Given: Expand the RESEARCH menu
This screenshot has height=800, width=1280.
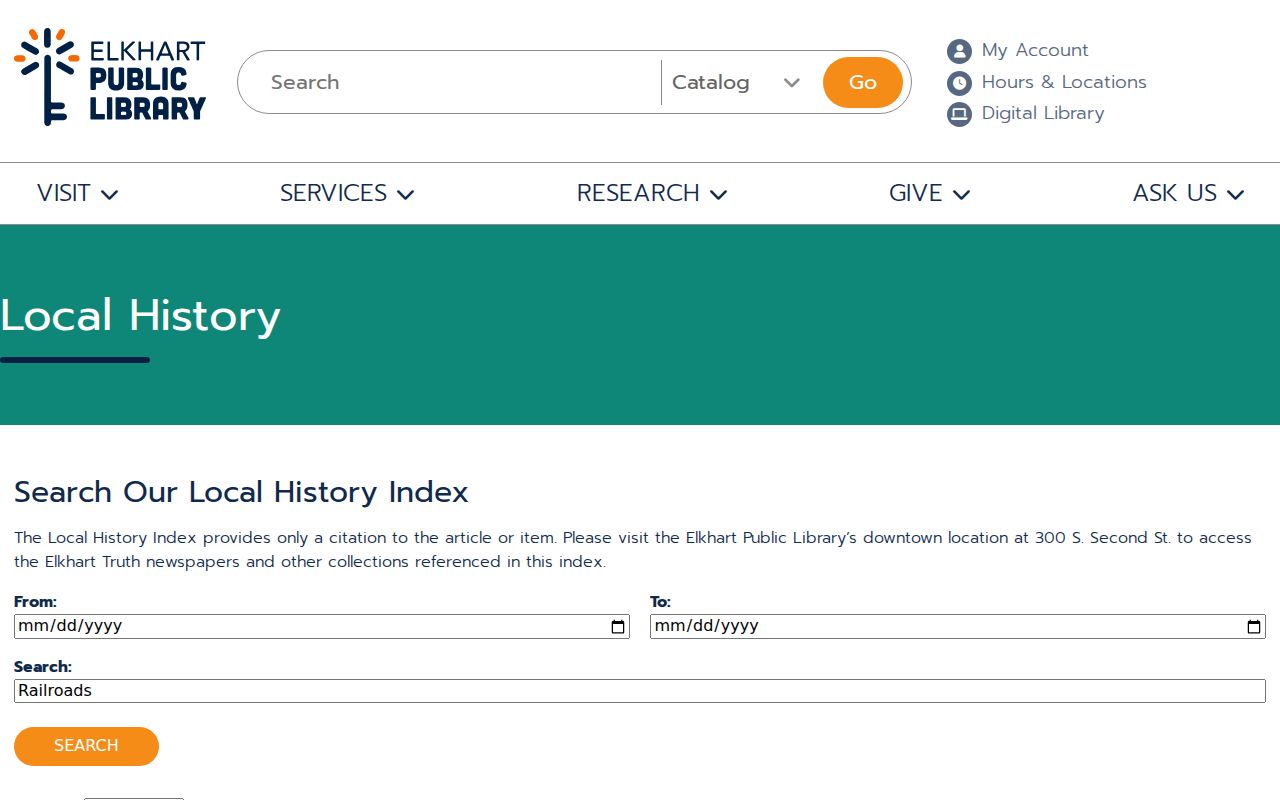Looking at the screenshot, I should point(652,193).
